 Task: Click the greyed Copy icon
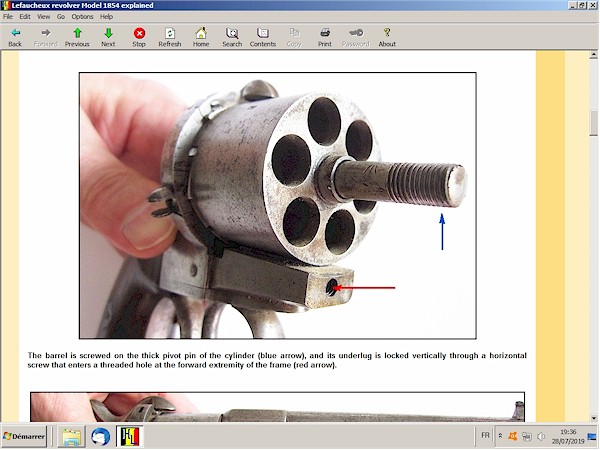coord(294,37)
